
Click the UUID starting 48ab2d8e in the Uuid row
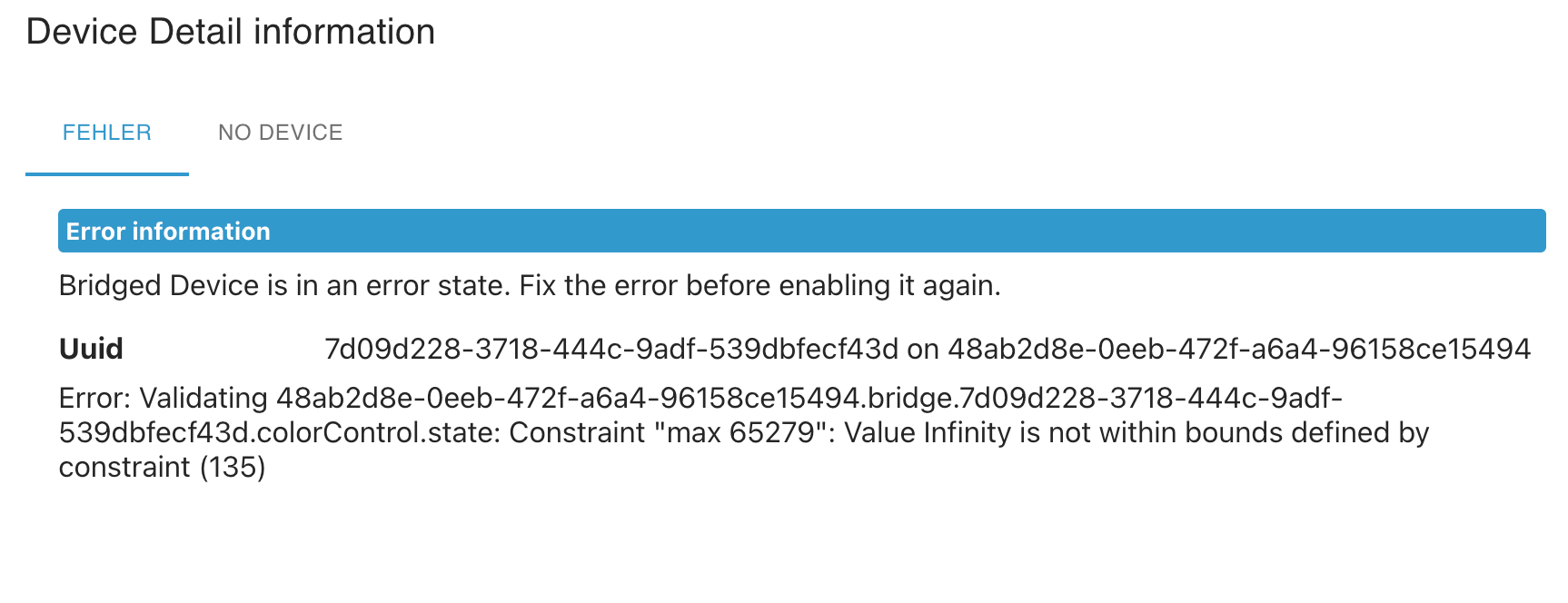click(x=1239, y=349)
